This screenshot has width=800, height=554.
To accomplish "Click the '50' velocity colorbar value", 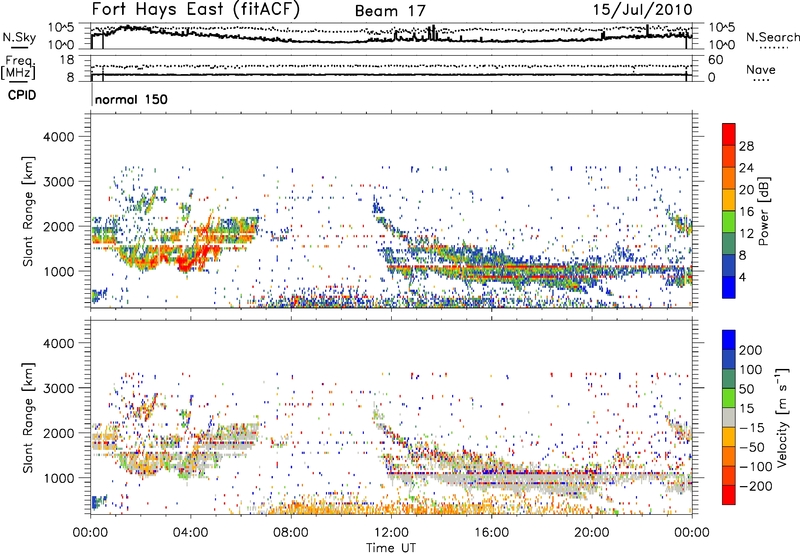I will (746, 389).
